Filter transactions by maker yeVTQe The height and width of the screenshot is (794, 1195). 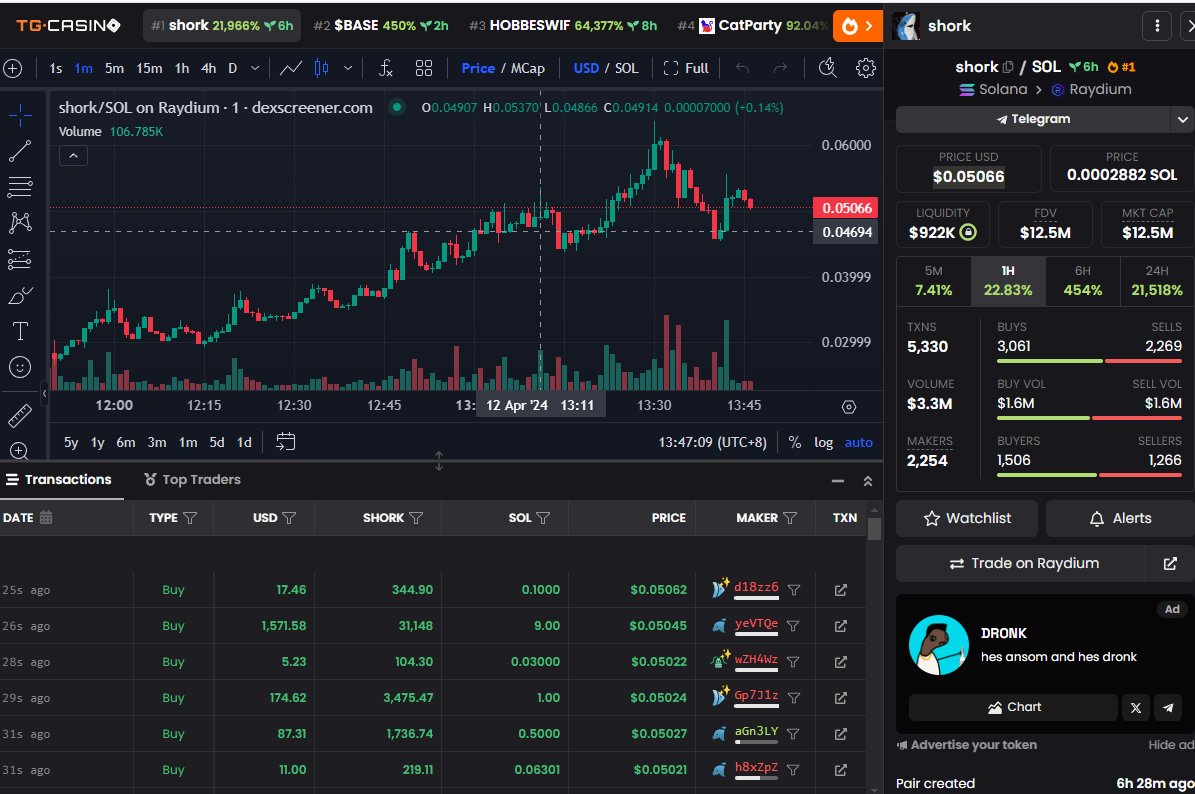pyautogui.click(x=793, y=626)
